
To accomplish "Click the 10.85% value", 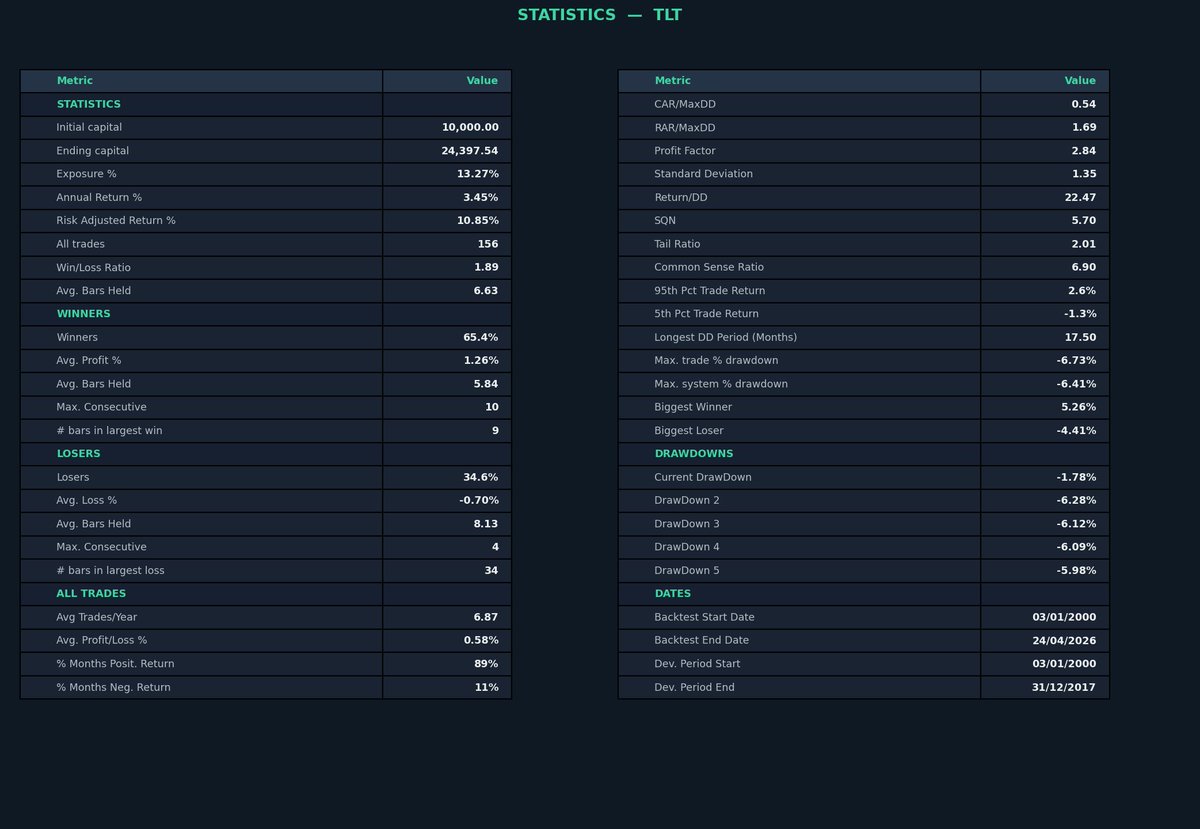I will pos(478,221).
